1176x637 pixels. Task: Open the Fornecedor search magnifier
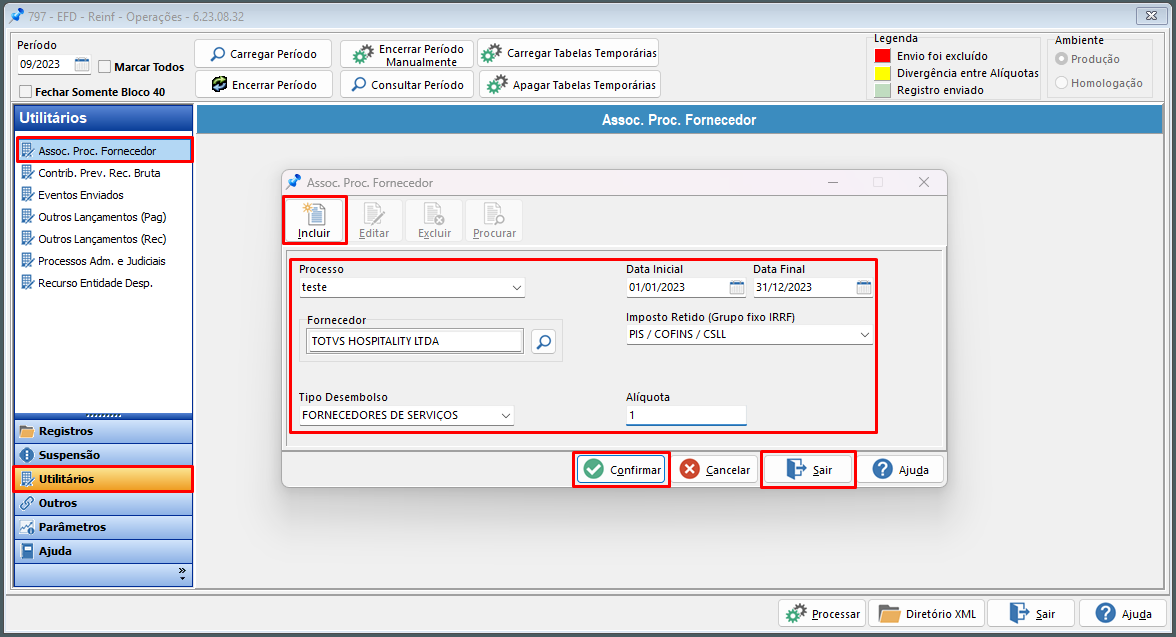click(544, 341)
